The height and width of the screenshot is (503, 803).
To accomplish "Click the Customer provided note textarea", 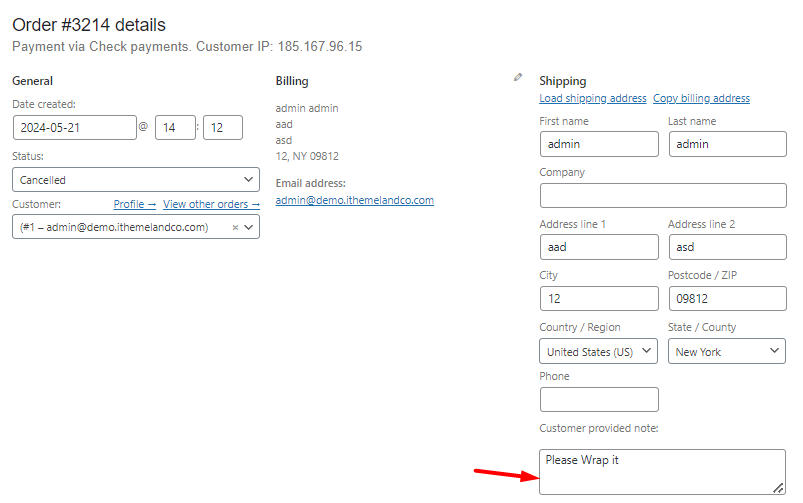I will pyautogui.click(x=662, y=472).
